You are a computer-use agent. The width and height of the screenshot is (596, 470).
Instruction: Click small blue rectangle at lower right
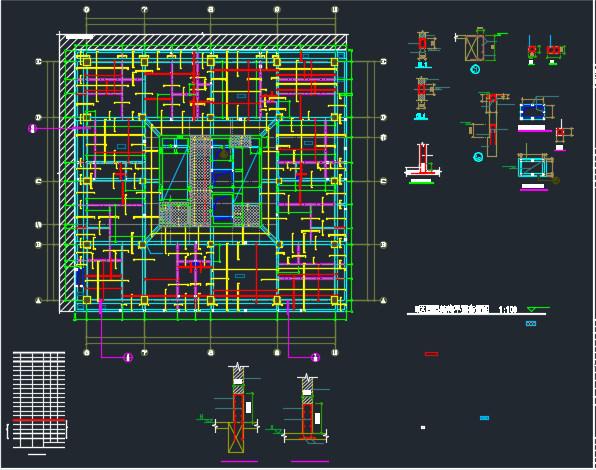click(484, 418)
